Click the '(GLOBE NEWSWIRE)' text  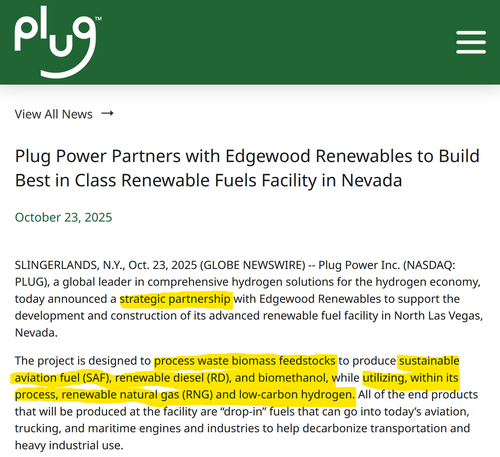(x=253, y=265)
